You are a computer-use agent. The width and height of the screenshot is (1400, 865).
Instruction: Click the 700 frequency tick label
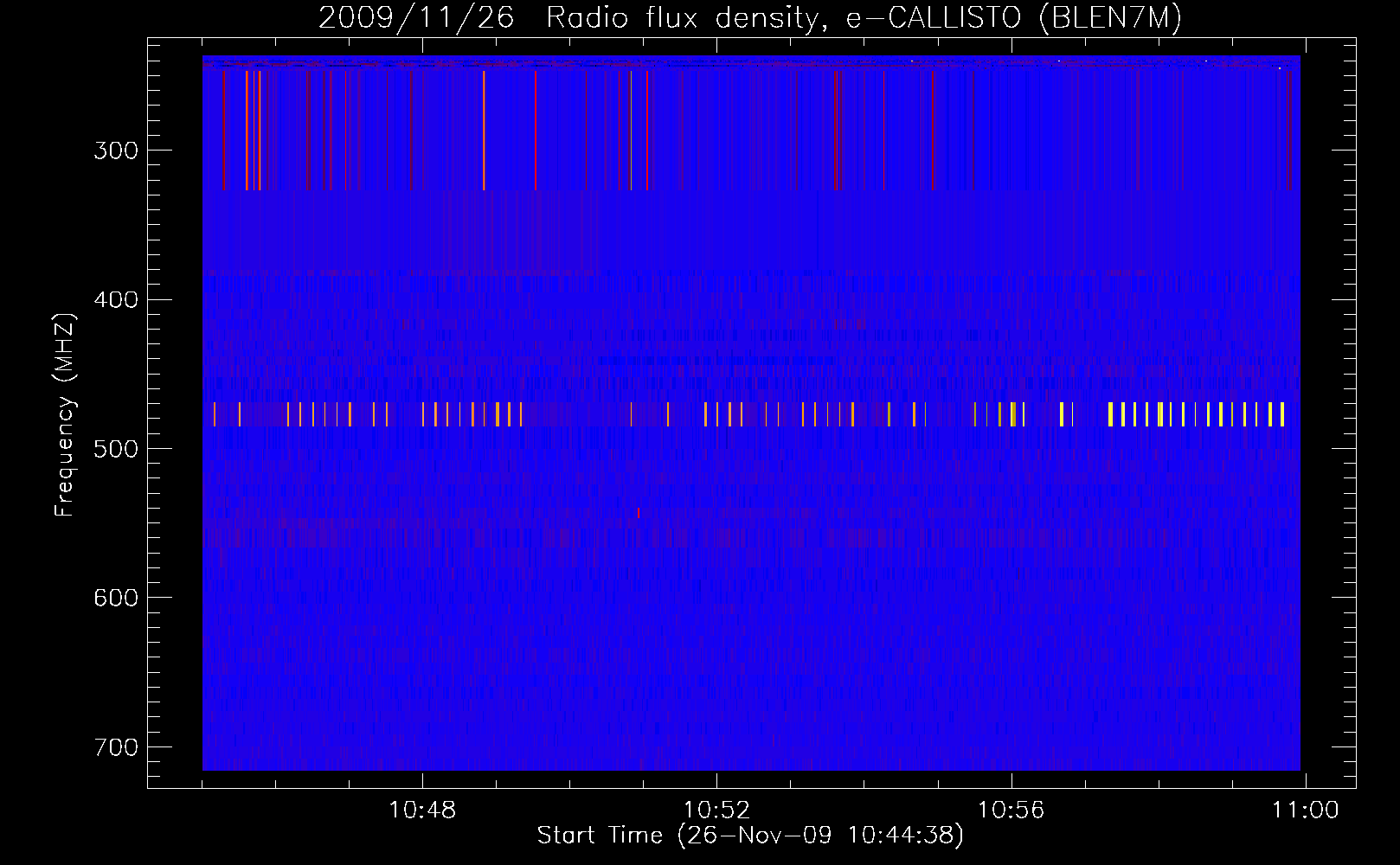pos(116,747)
